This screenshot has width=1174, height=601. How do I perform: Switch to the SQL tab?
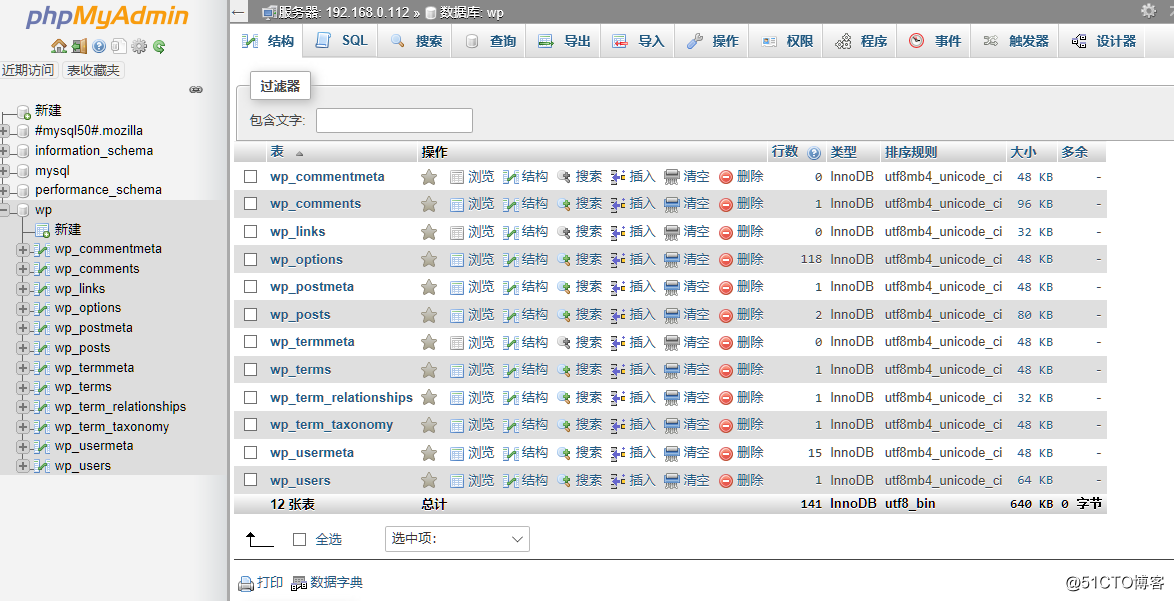click(x=341, y=41)
